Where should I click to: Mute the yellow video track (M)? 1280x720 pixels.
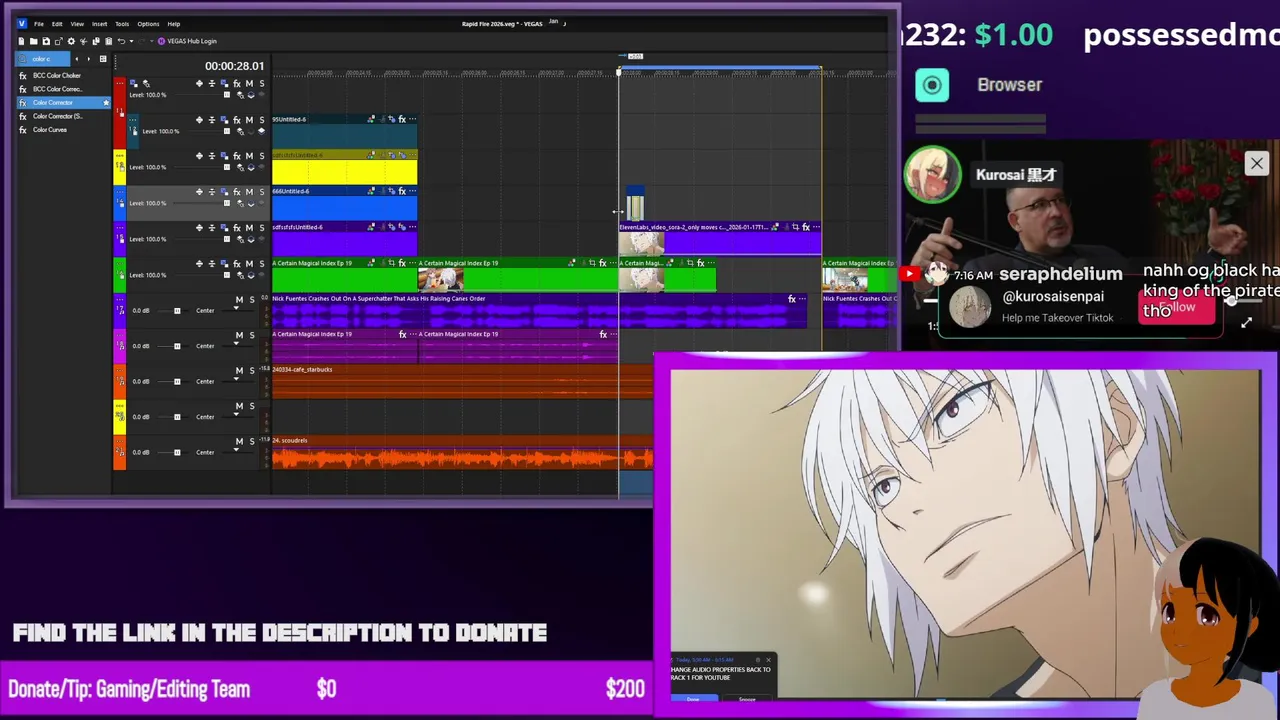(249, 155)
